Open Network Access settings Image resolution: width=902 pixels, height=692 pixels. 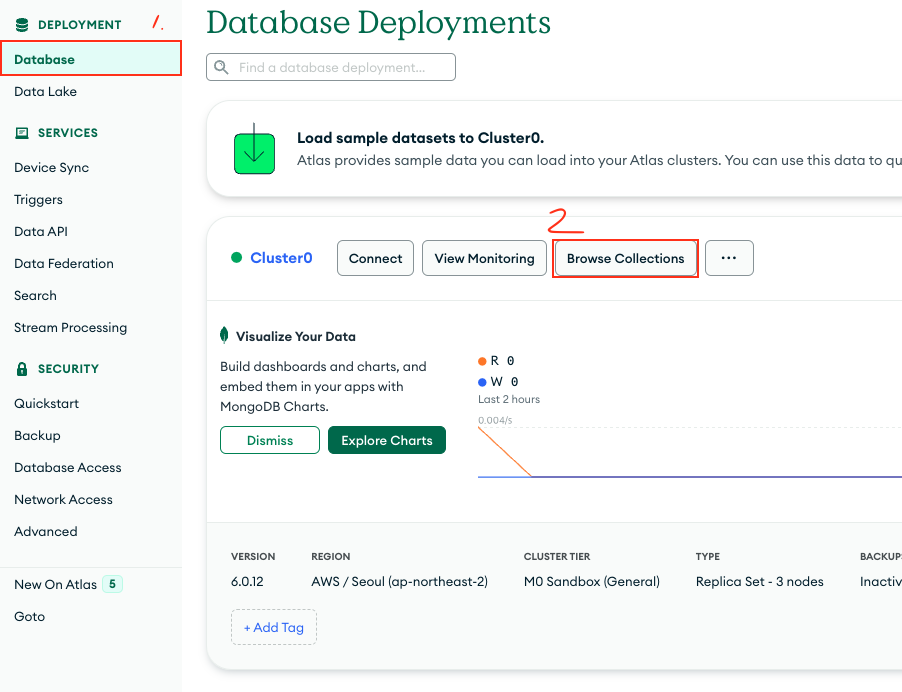pyautogui.click(x=63, y=499)
